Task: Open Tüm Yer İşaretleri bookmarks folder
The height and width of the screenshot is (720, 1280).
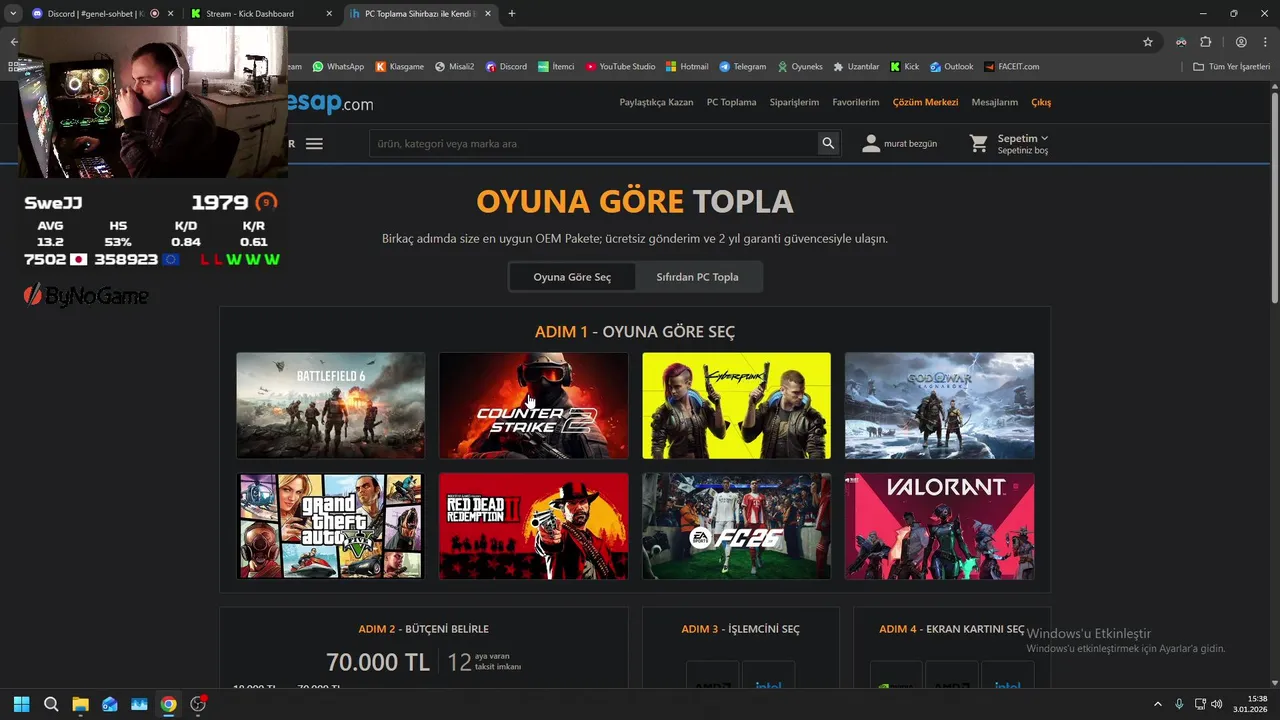Action: coord(1231,67)
